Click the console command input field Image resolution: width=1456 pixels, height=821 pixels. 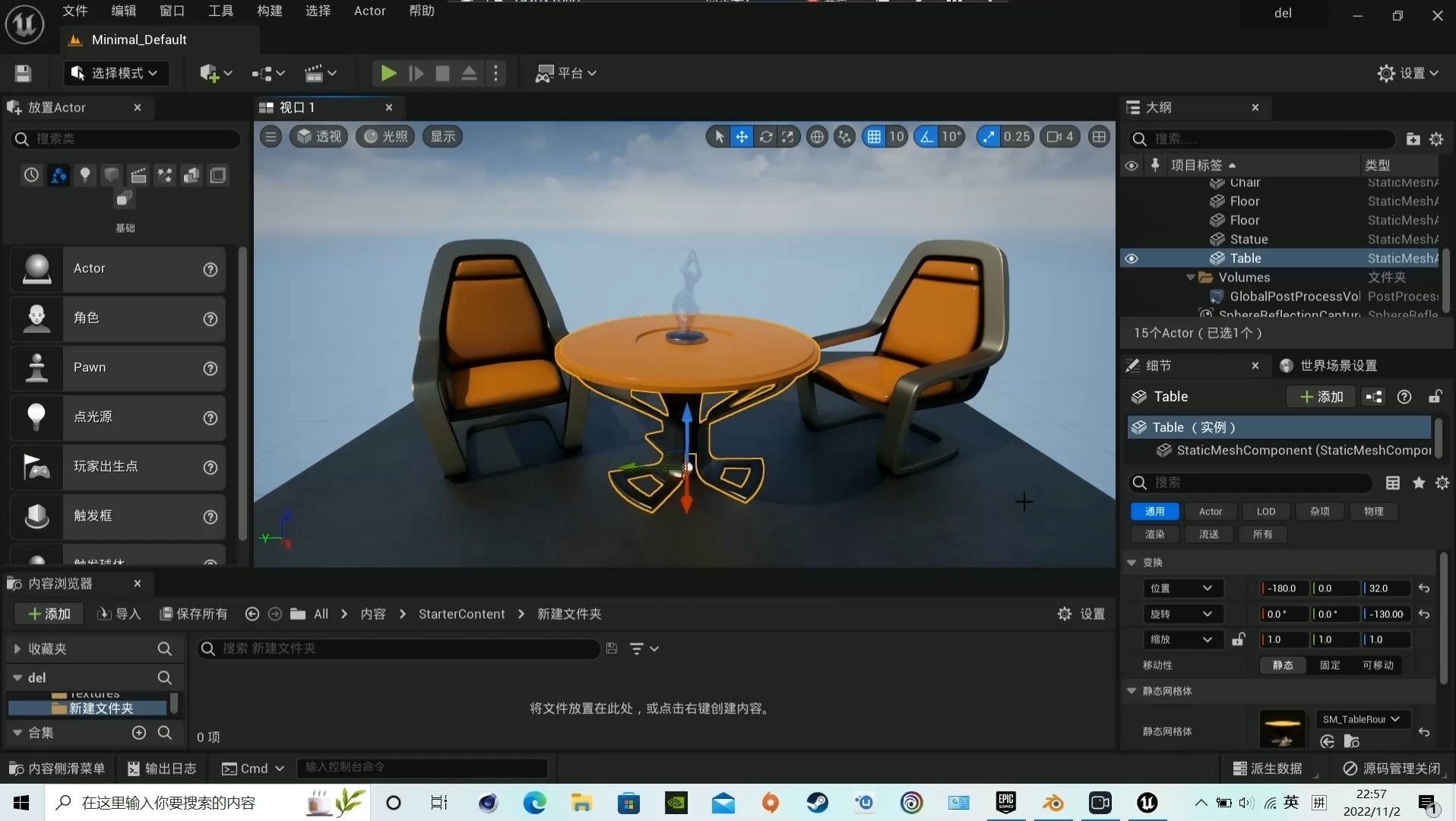[423, 769]
